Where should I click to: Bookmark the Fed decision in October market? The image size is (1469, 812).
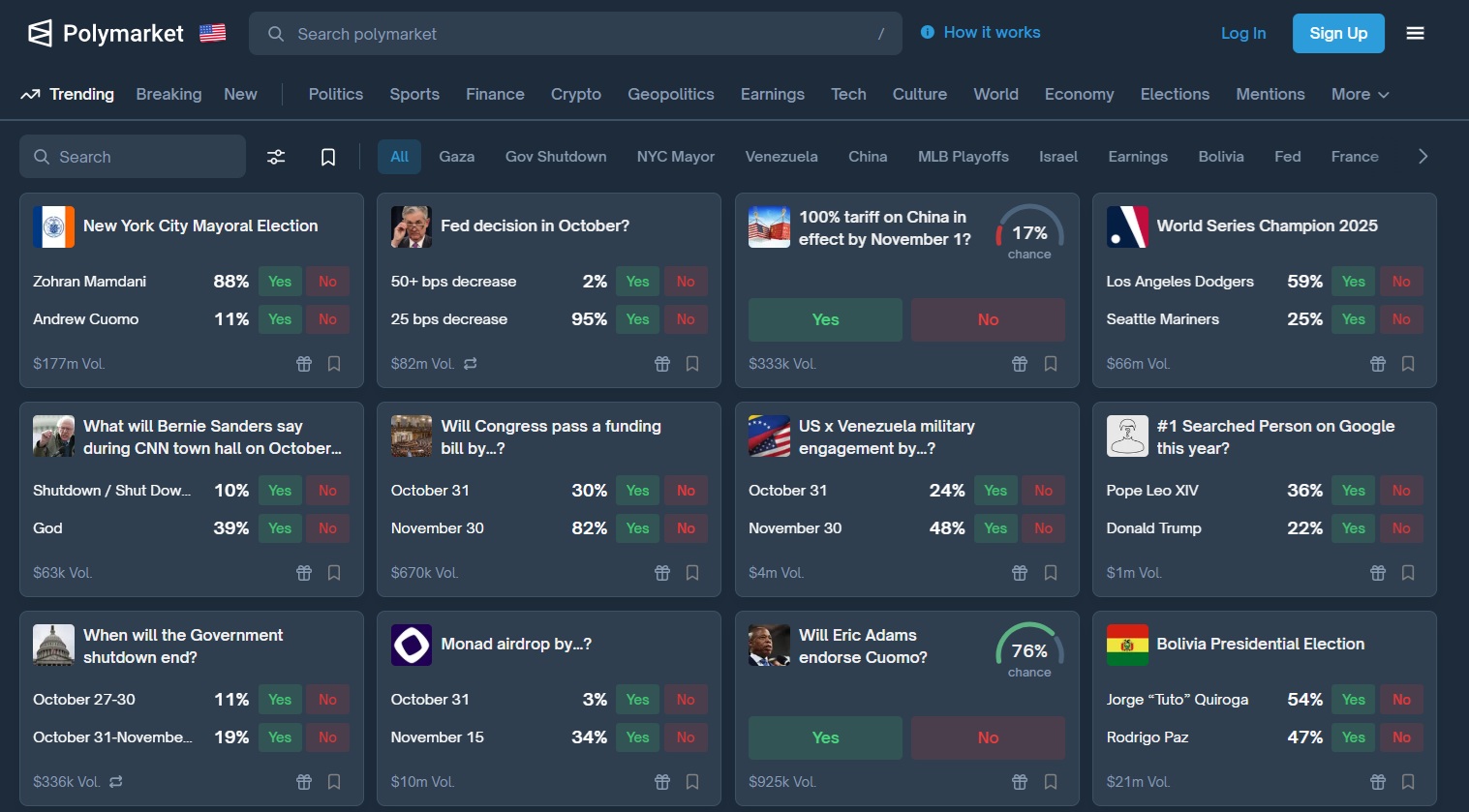[x=692, y=364]
